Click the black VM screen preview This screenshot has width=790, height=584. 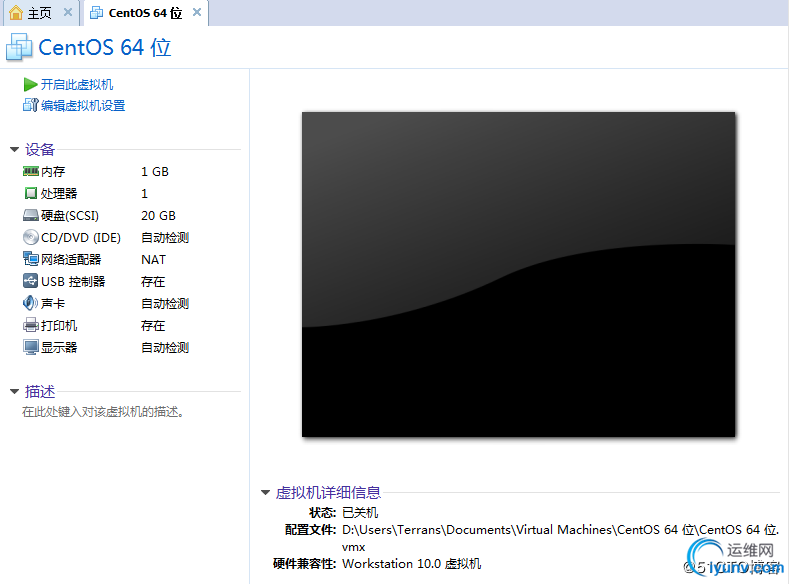tap(518, 275)
